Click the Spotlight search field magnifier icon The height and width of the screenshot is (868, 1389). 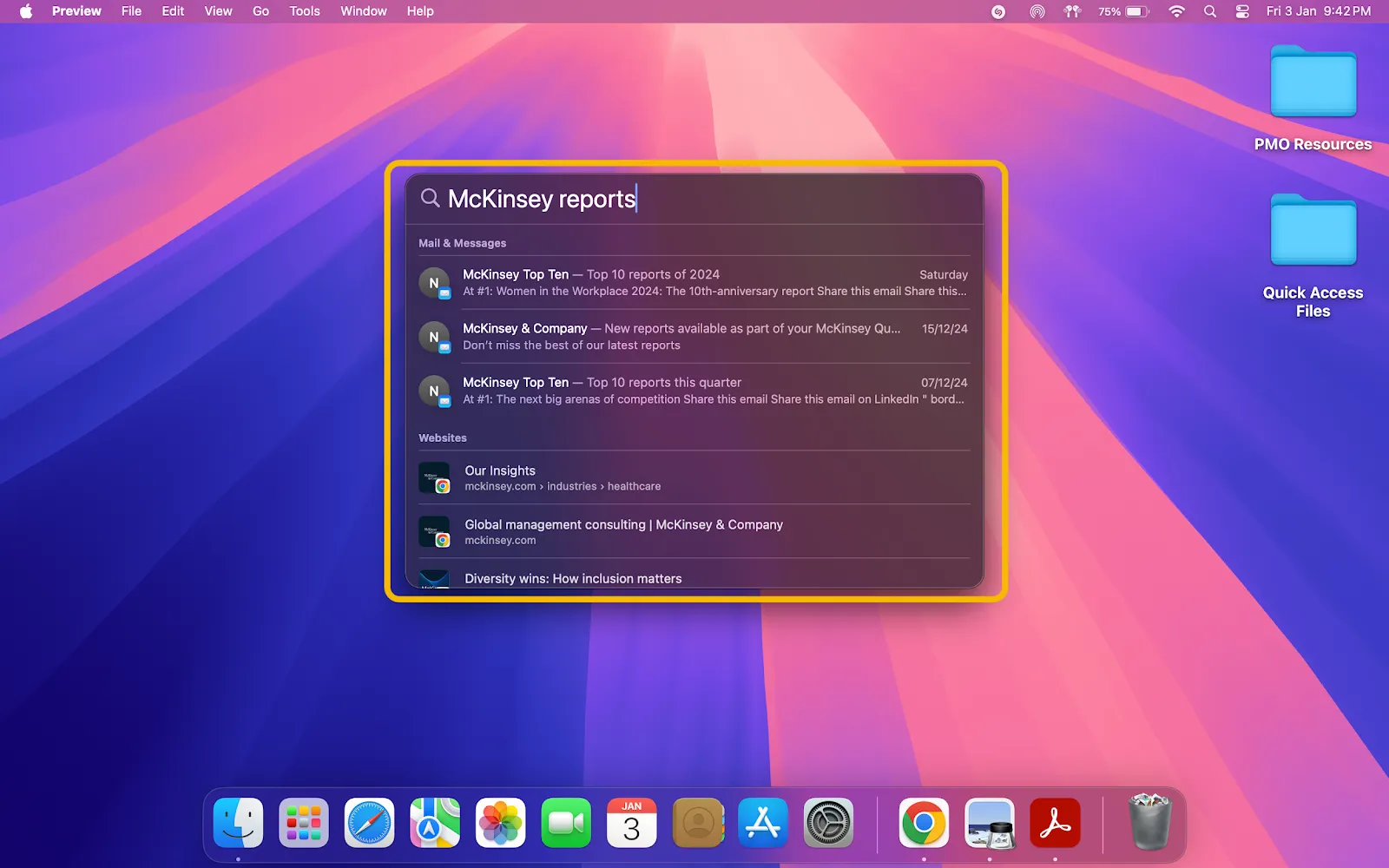pyautogui.click(x=430, y=198)
